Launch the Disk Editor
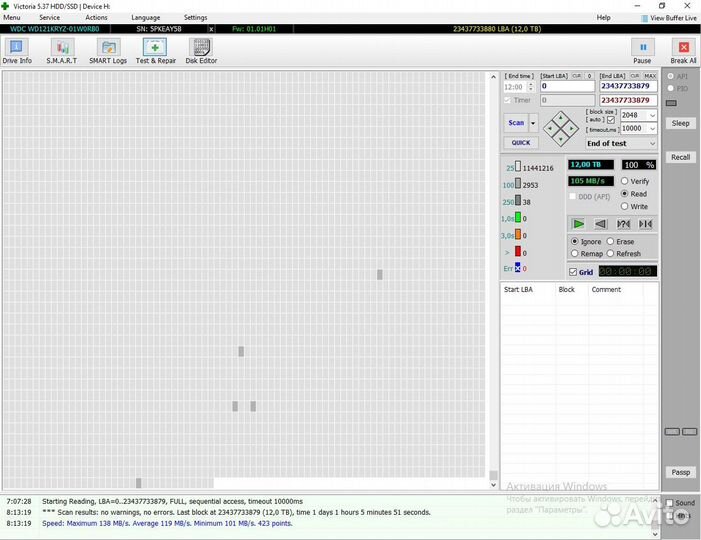The height and width of the screenshot is (540, 701). click(201, 50)
